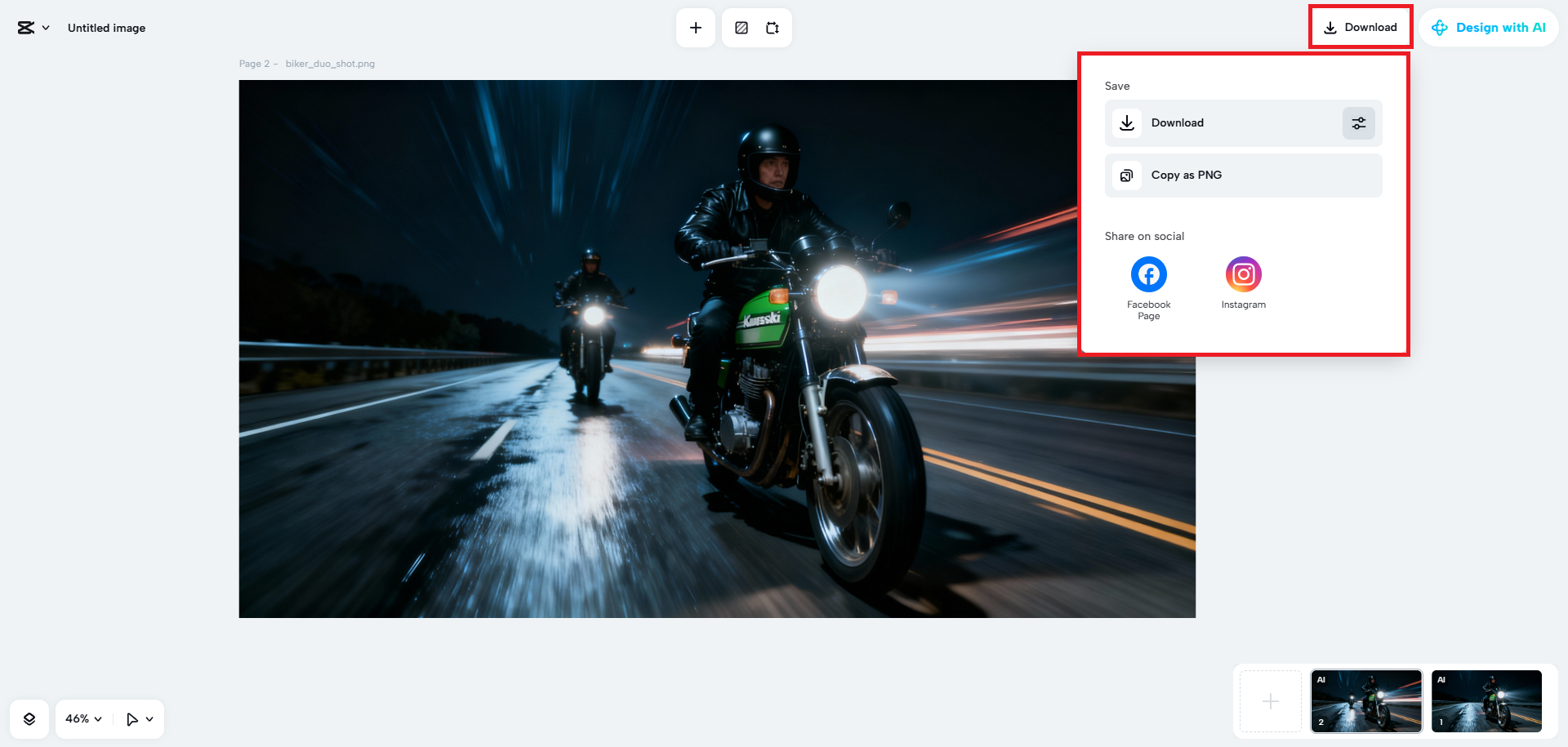Close the panel via top Download button

pyautogui.click(x=1361, y=28)
